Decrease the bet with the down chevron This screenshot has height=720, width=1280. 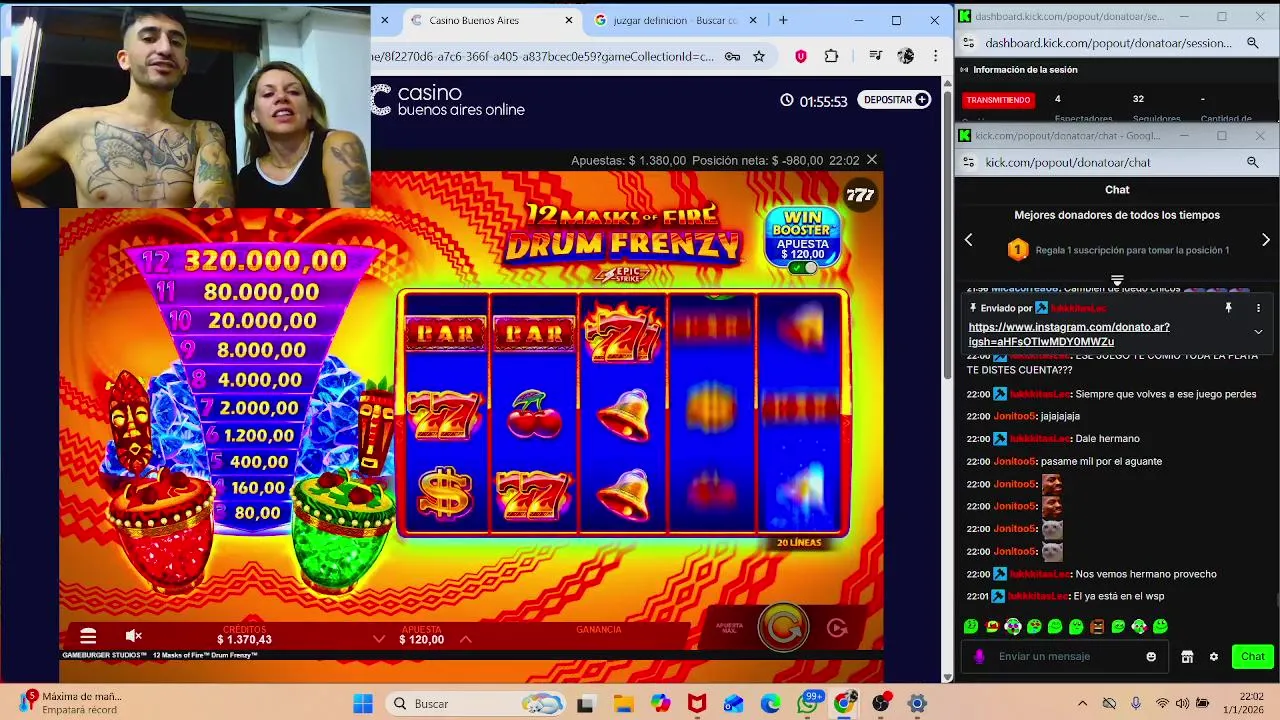(379, 639)
